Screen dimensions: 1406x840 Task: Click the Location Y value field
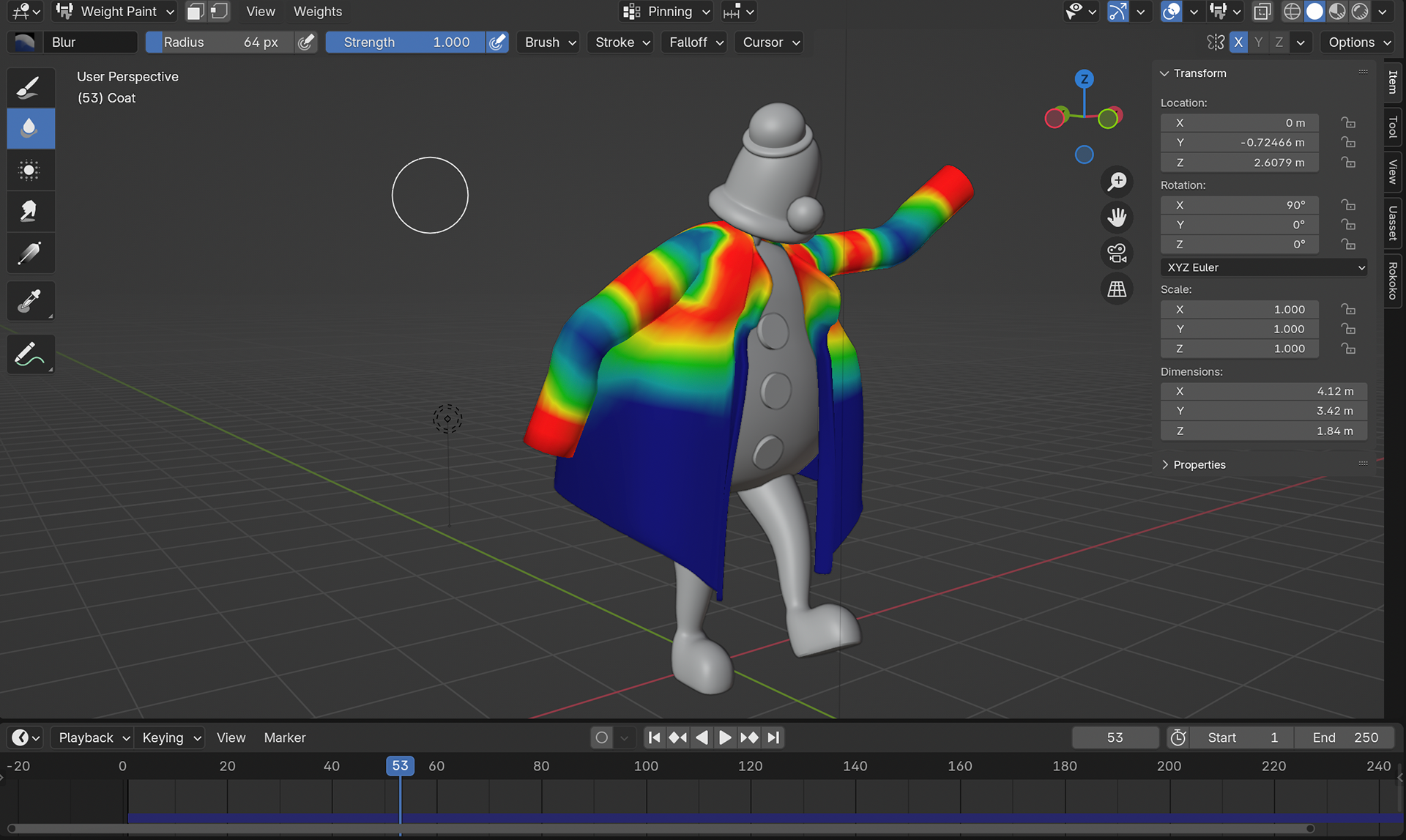[x=1240, y=143]
